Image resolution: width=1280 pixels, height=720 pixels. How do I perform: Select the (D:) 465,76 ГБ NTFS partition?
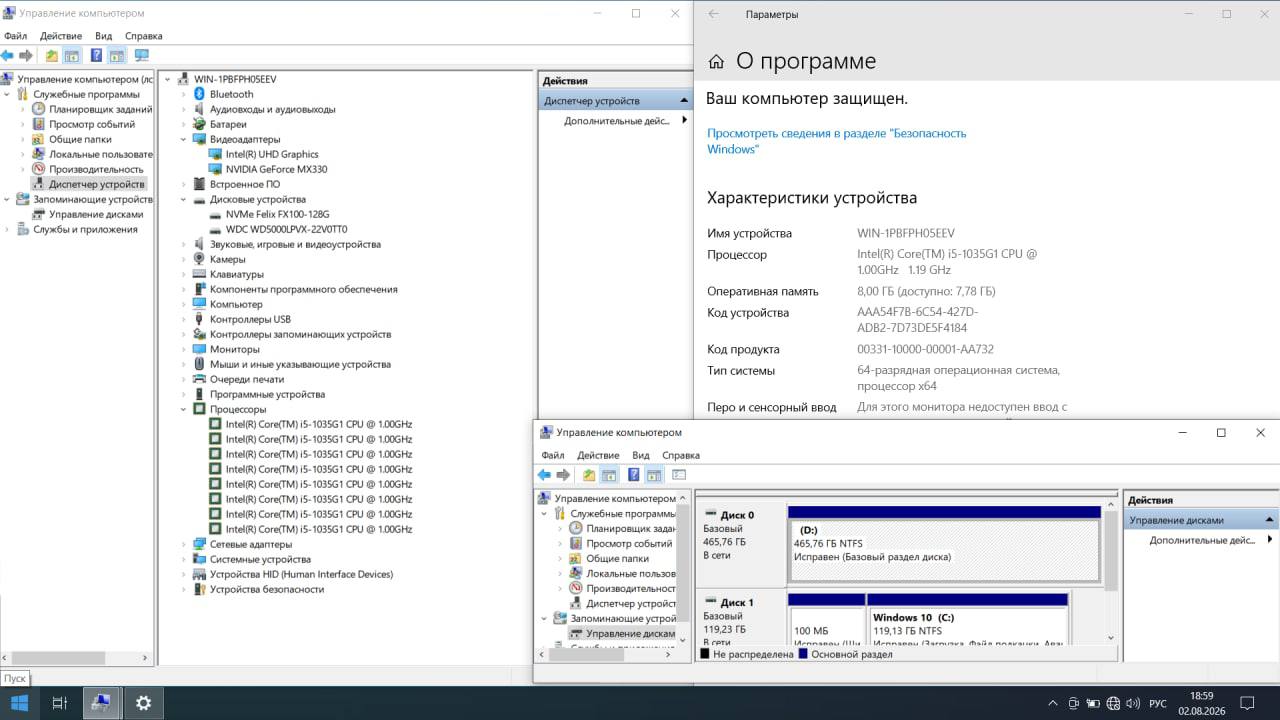(944, 549)
